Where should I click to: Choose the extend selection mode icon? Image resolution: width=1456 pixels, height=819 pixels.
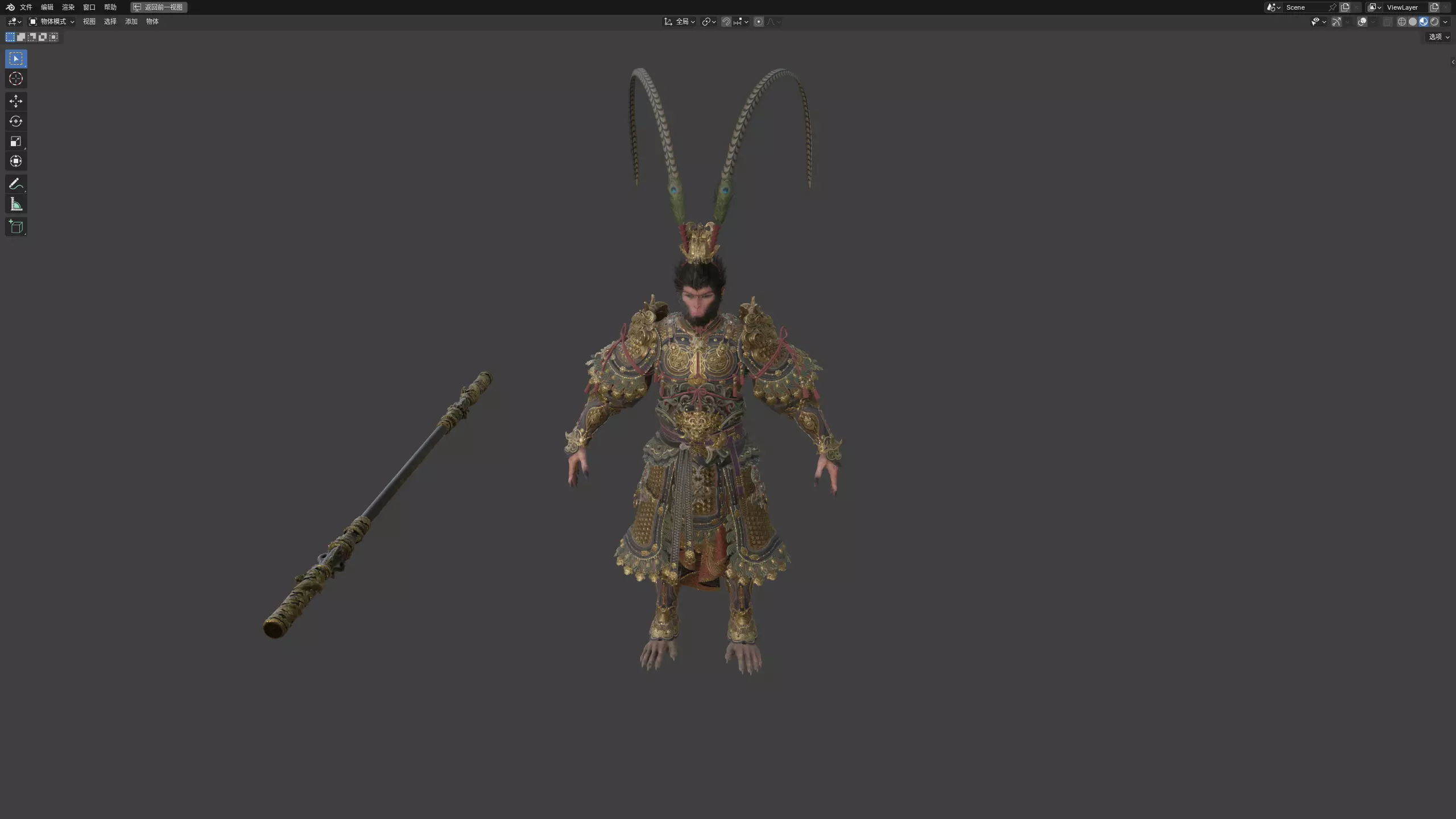[21, 37]
